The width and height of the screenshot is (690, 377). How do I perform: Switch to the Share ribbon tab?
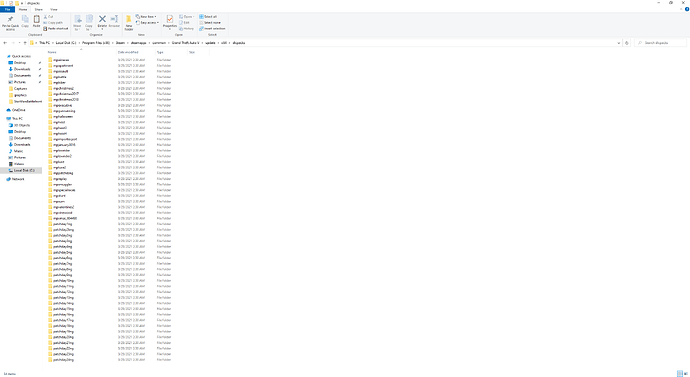[39, 9]
